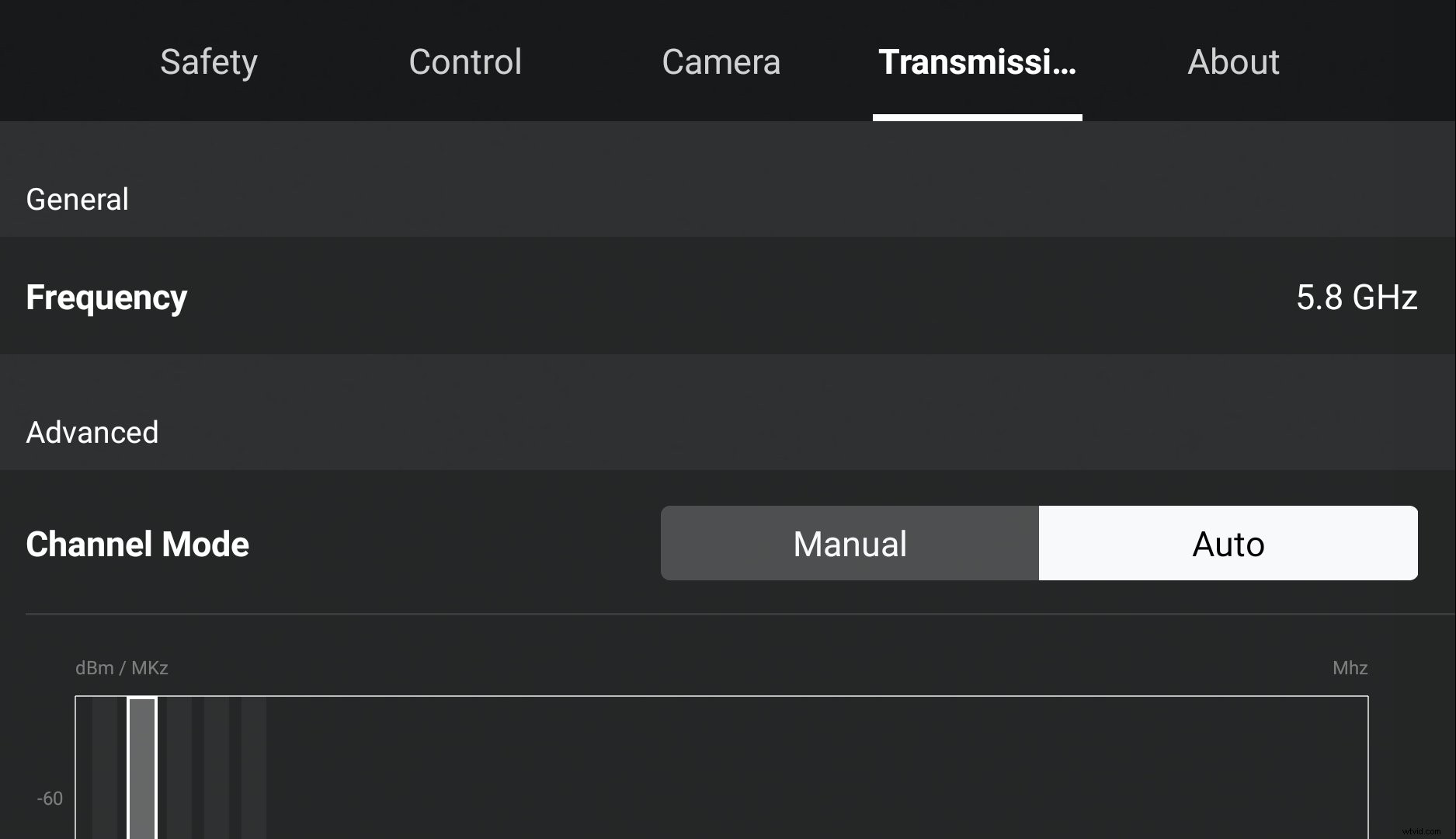This screenshot has height=839, width=1456.
Task: Toggle the Channel Mode selector
Action: [1038, 543]
